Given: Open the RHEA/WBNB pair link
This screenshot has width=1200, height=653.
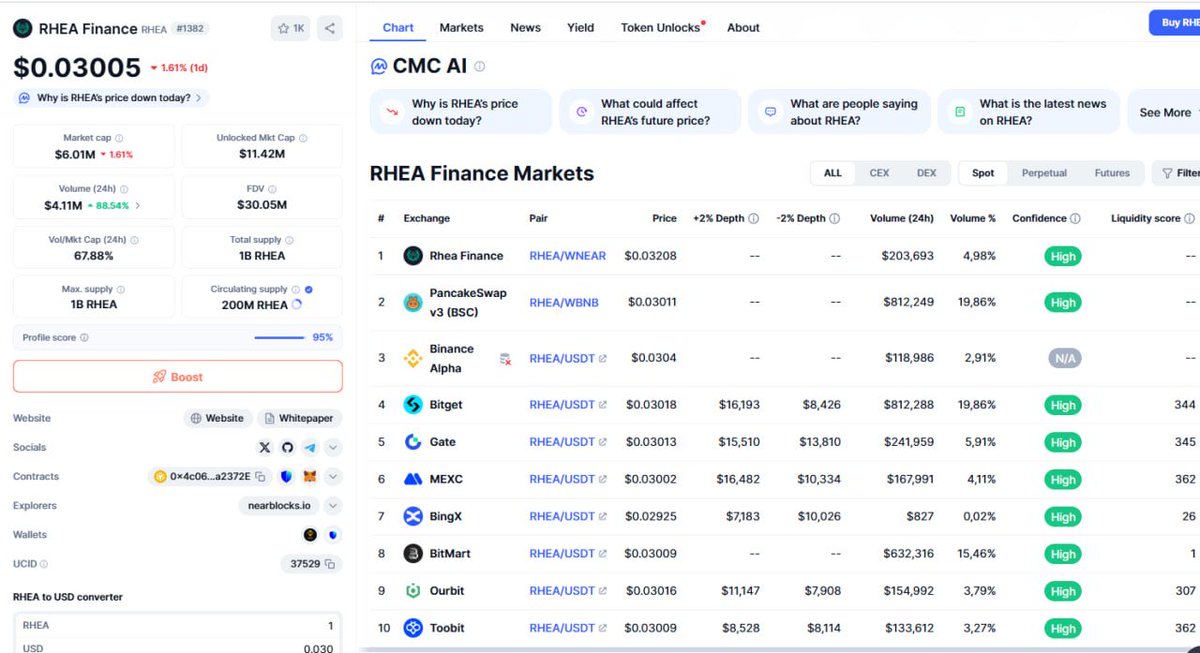Looking at the screenshot, I should 564,302.
